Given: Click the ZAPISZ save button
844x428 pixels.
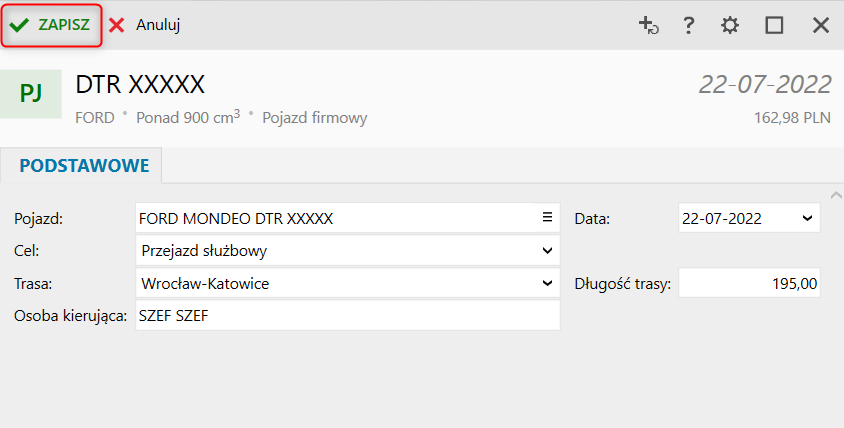Looking at the screenshot, I should pos(52,25).
